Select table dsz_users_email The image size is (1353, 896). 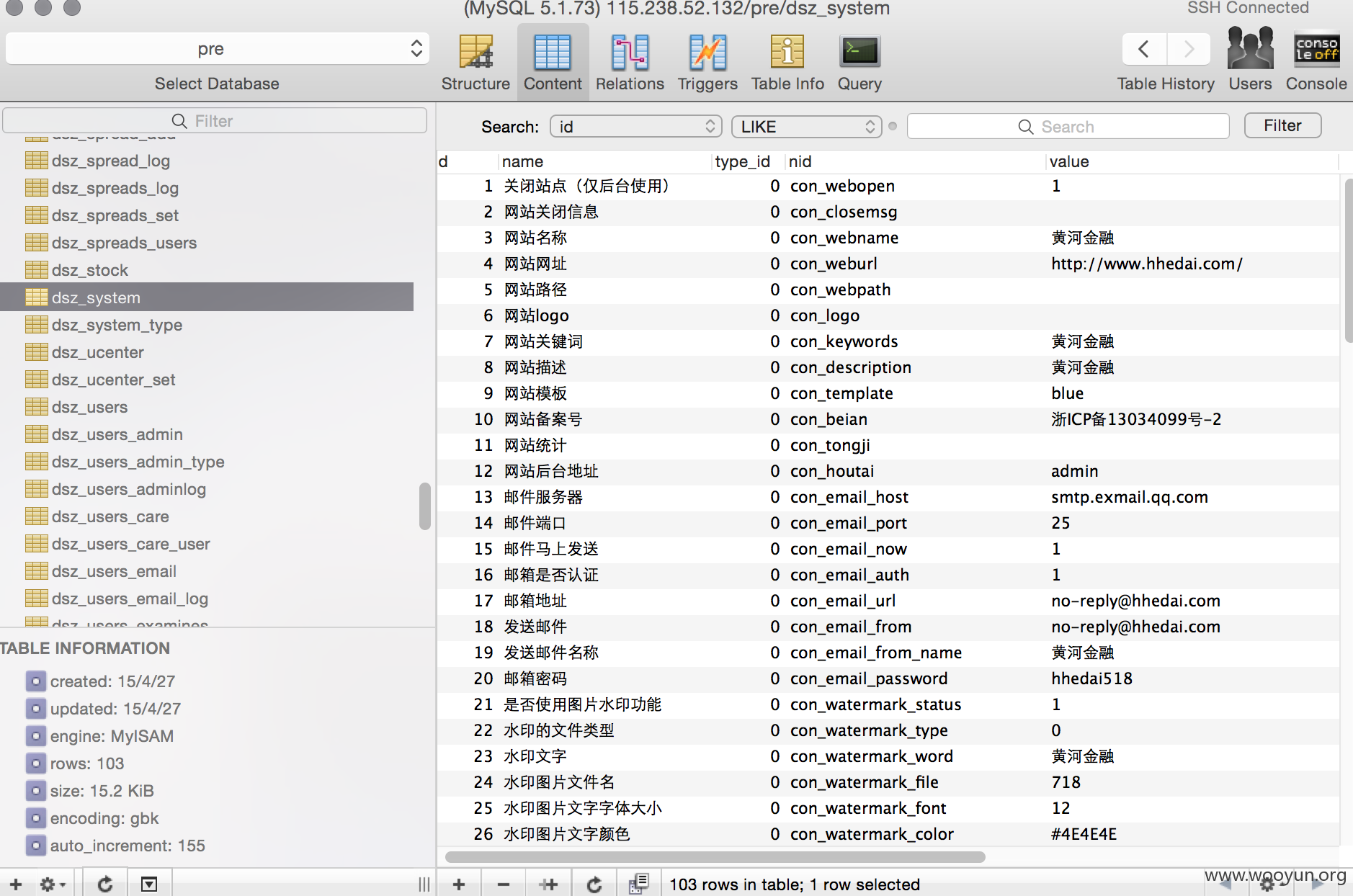(114, 571)
